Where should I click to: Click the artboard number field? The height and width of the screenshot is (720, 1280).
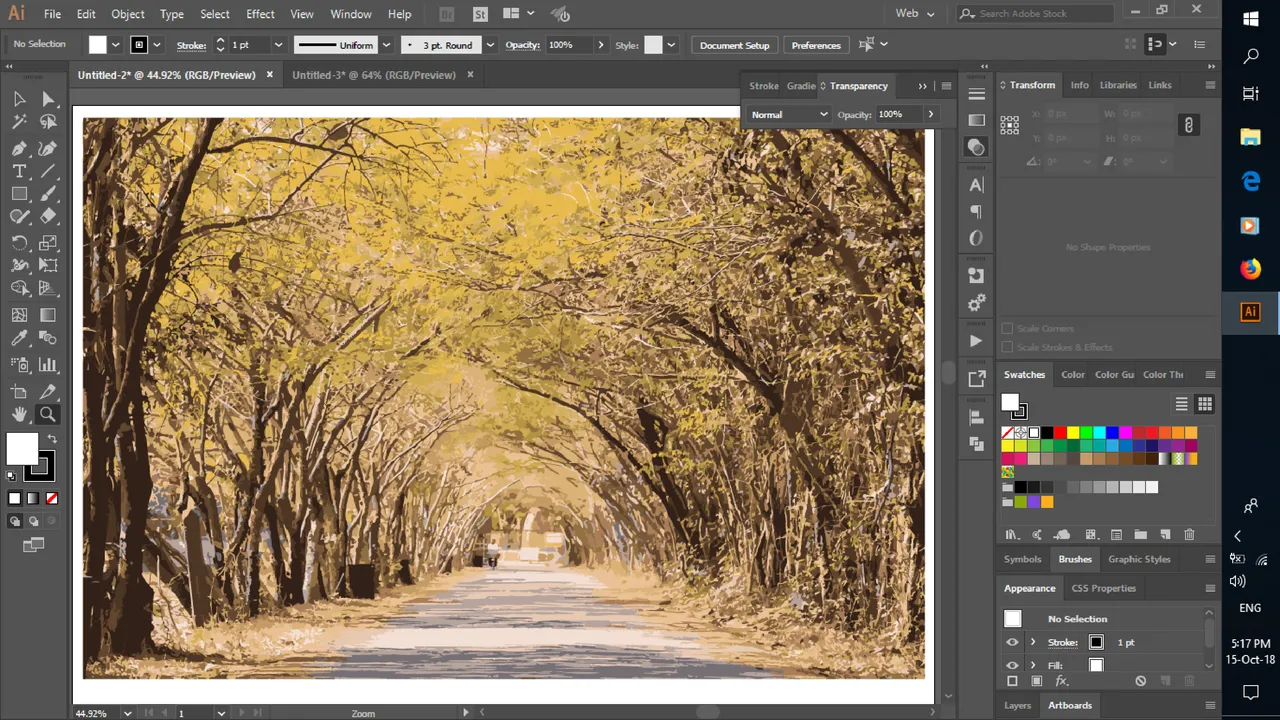tap(195, 713)
